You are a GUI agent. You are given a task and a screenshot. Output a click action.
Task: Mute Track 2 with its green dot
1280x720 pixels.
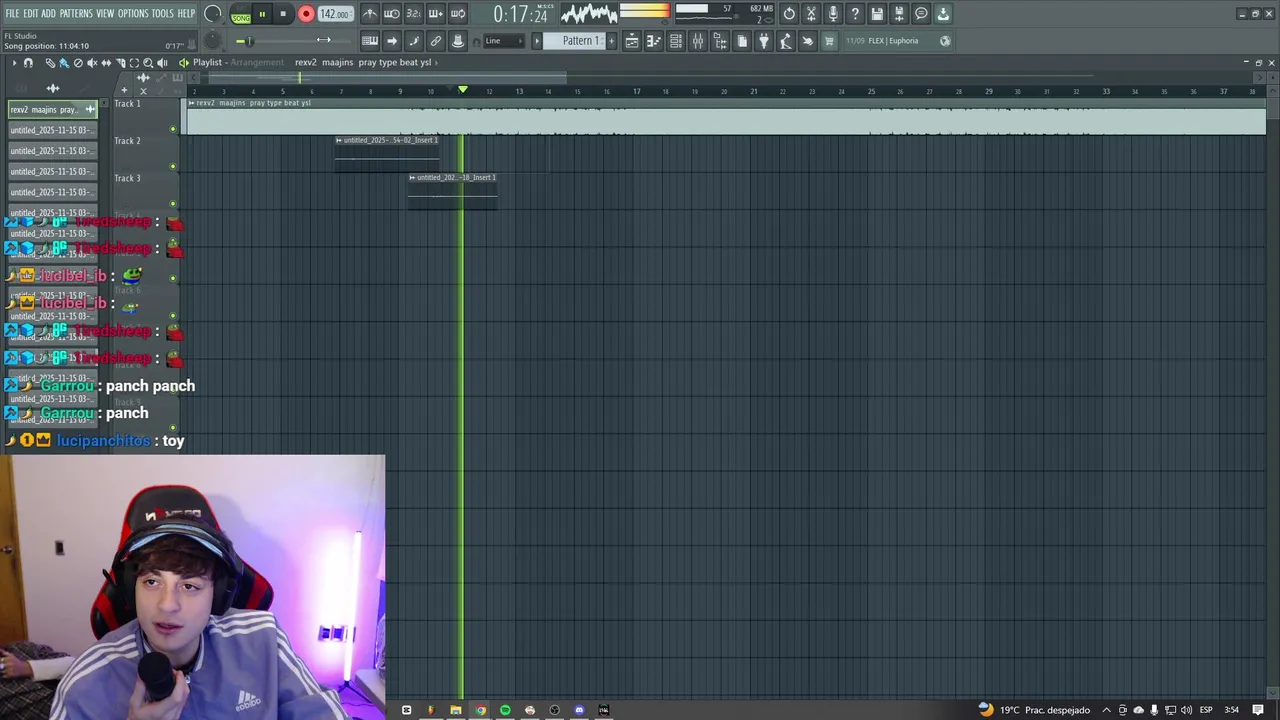pyautogui.click(x=173, y=166)
